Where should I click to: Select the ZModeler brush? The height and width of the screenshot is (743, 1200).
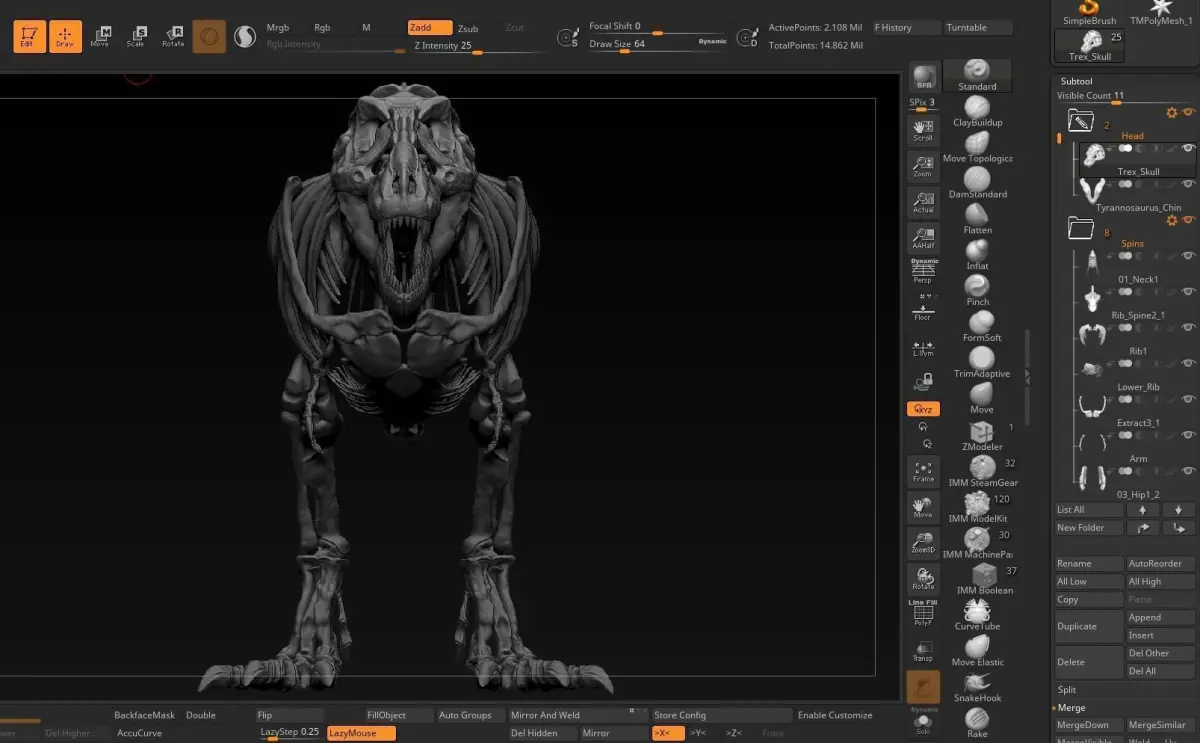tap(981, 436)
